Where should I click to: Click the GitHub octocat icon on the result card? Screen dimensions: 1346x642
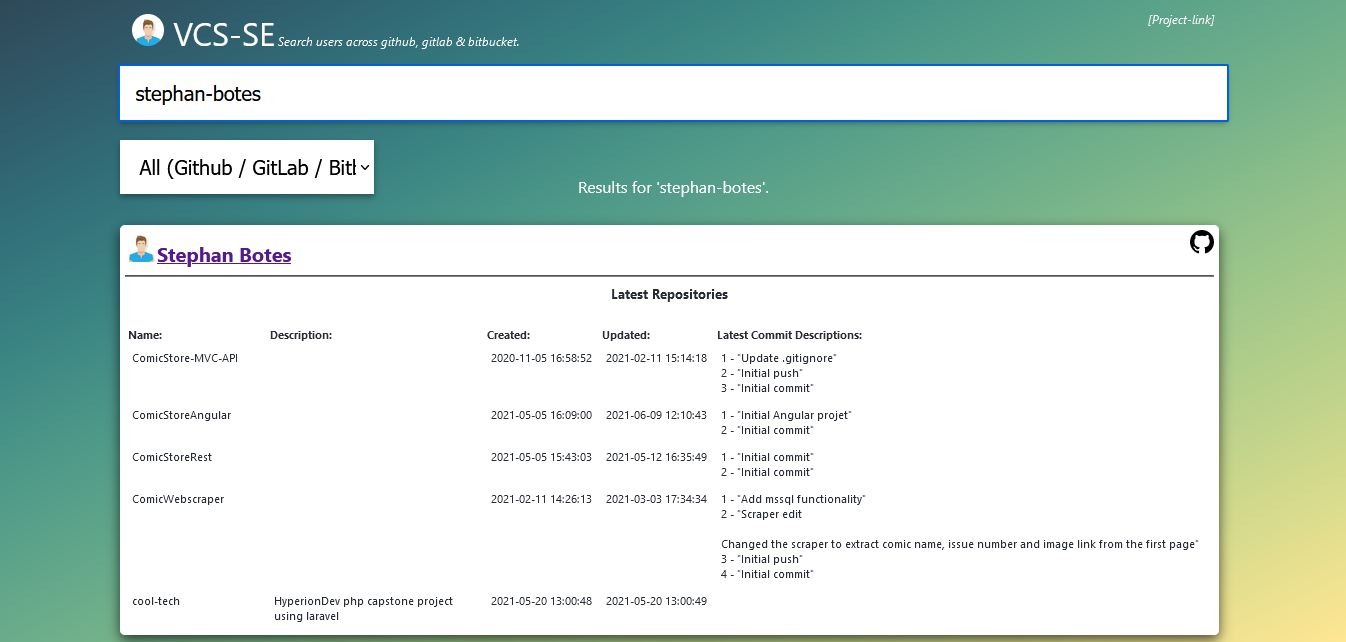1201,241
